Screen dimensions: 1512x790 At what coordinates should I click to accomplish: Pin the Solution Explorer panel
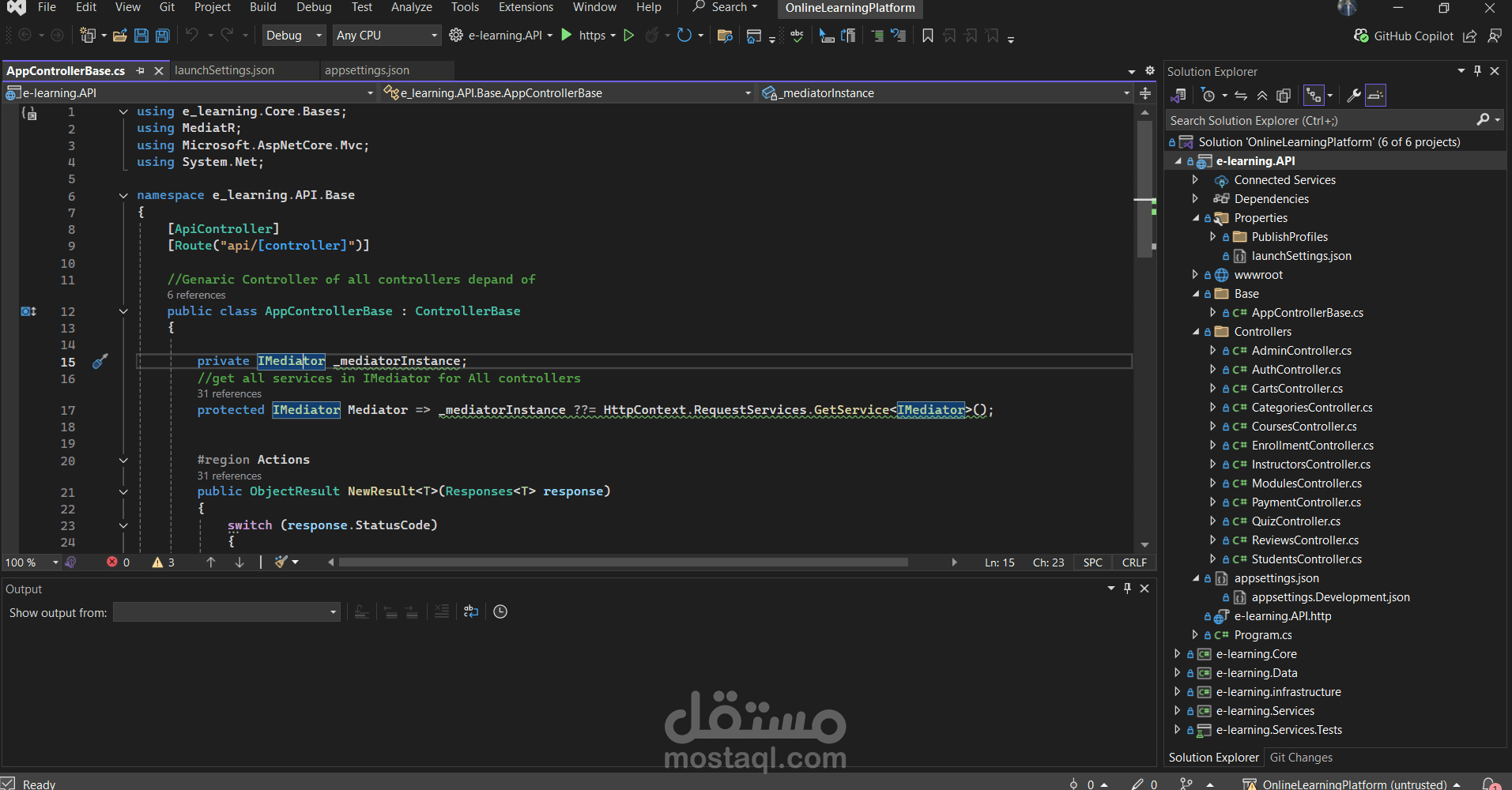pyautogui.click(x=1477, y=71)
